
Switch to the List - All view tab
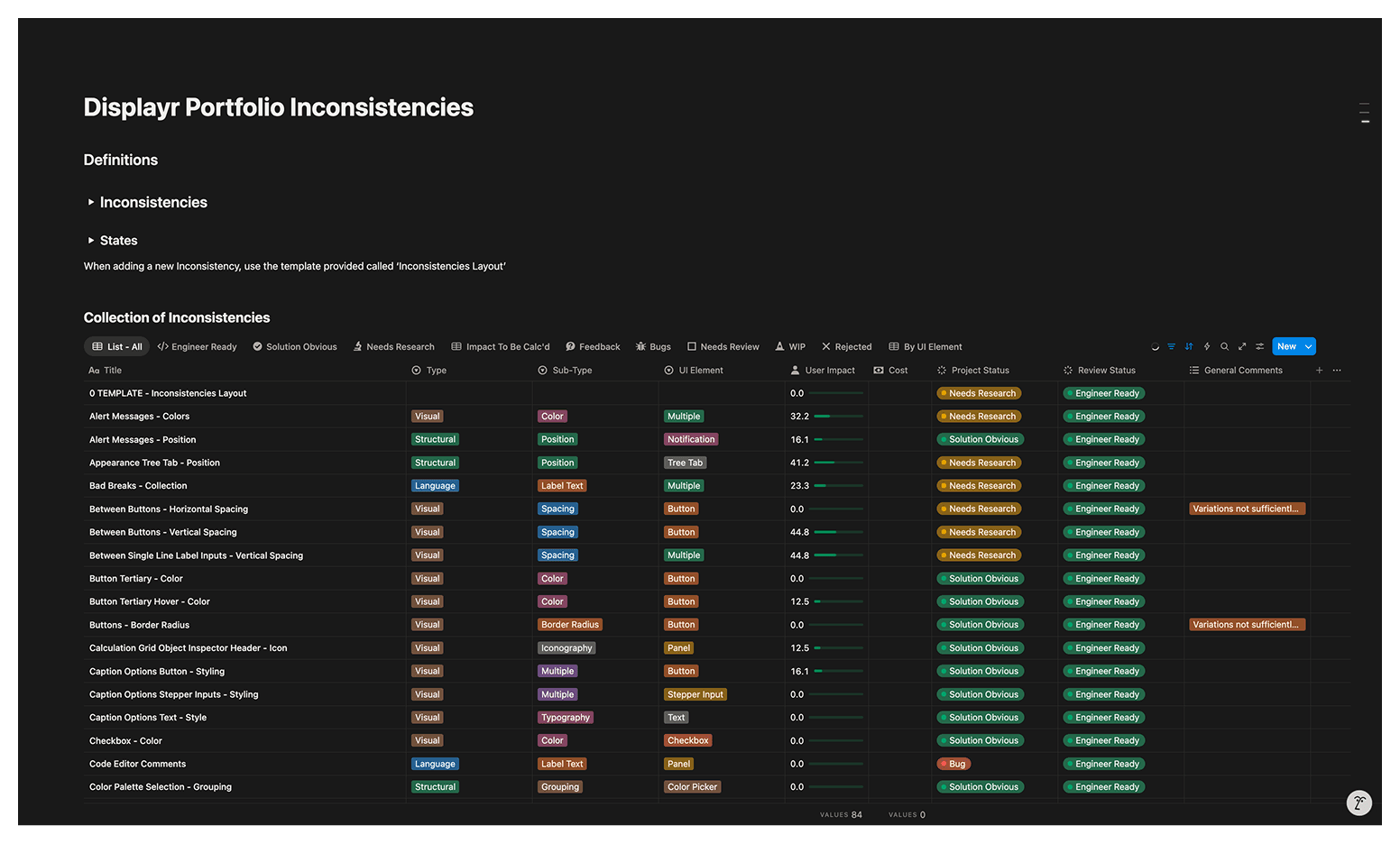(x=117, y=346)
